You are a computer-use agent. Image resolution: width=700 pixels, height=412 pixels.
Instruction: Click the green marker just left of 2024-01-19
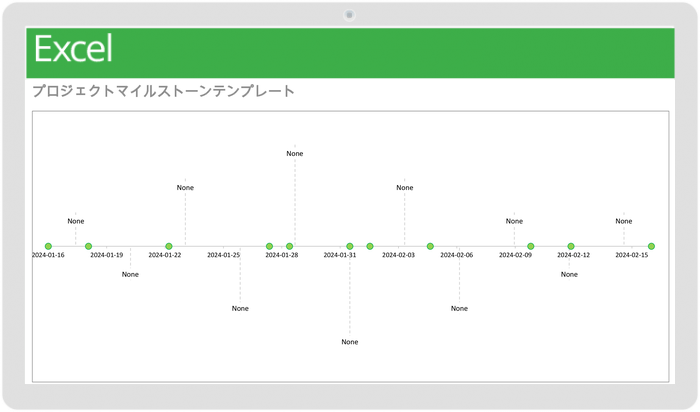pyautogui.click(x=88, y=246)
